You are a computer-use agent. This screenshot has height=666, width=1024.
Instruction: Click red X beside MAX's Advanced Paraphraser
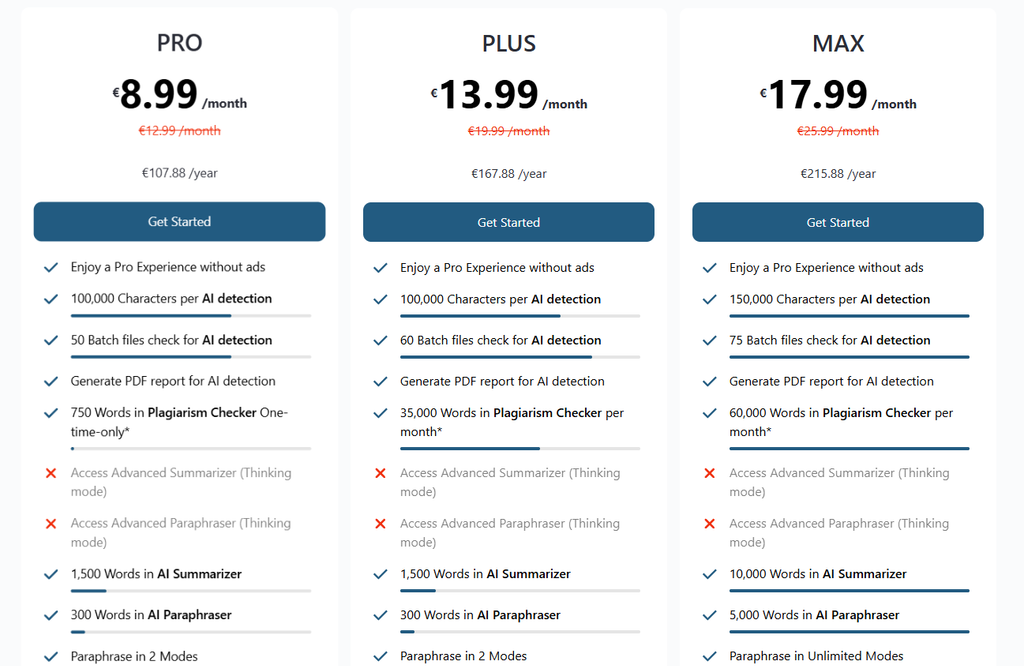709,524
